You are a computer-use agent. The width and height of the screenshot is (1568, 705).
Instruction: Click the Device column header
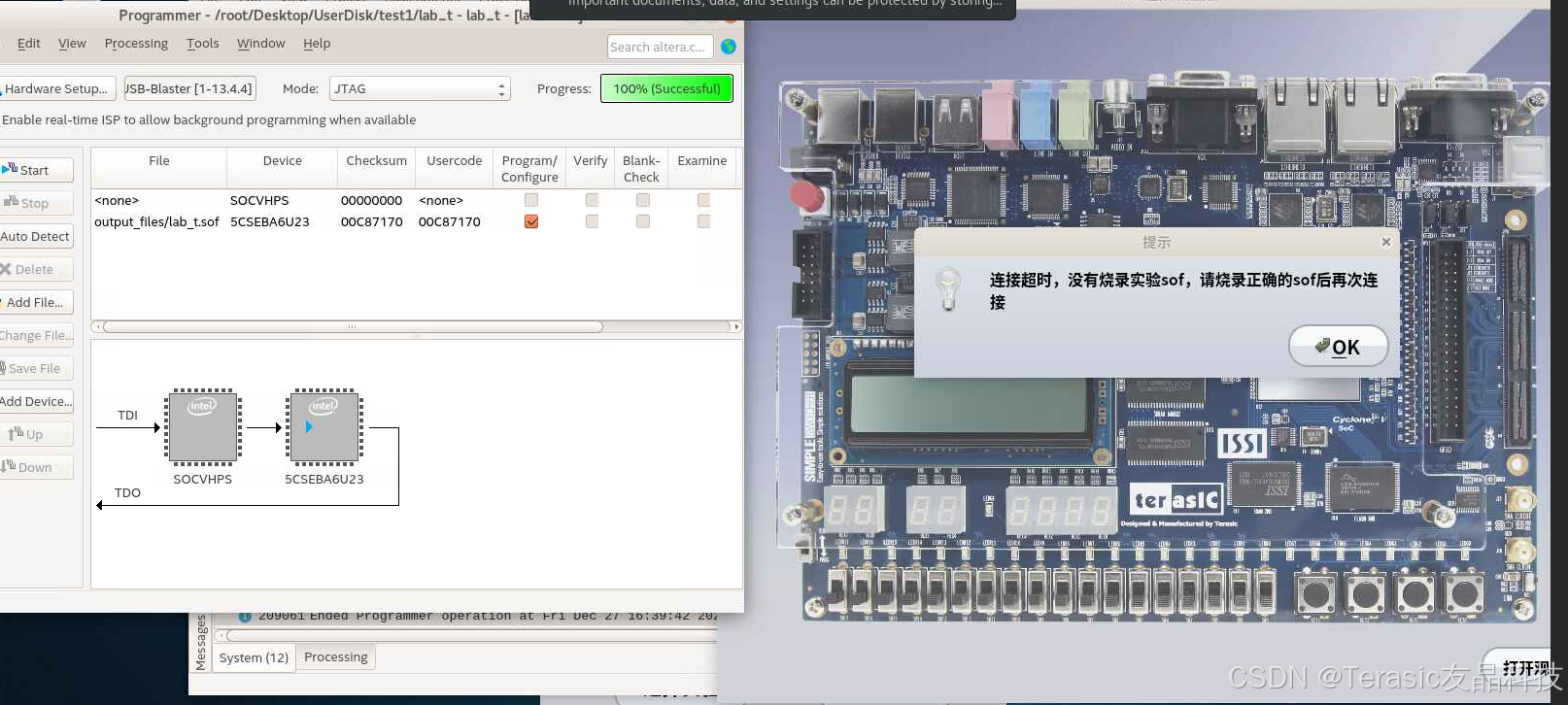[282, 168]
